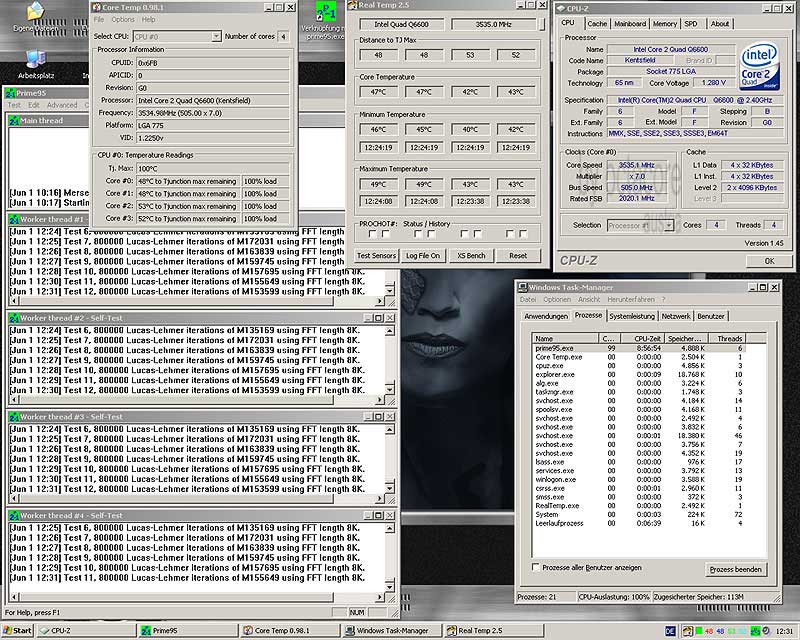This screenshot has height=640, width=800.
Task: Toggle first core's PROCHOT history checkbox
Action: pyautogui.click(x=386, y=234)
